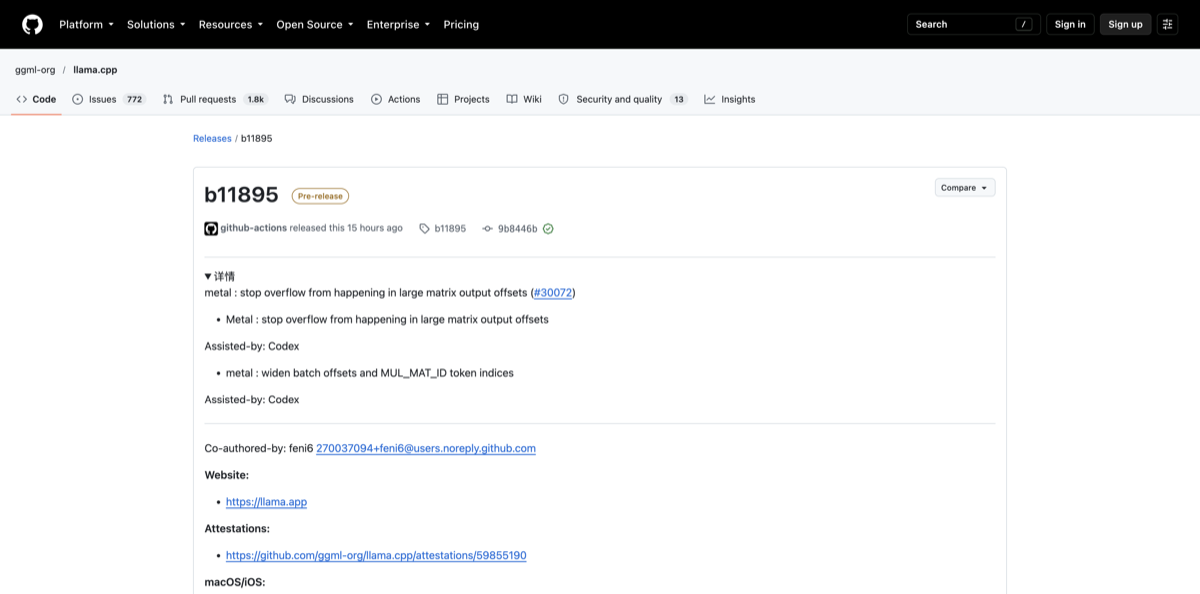This screenshot has height=594, width=1200.
Task: Click the 'widen batch offsets' bullet text
Action: click(x=370, y=373)
